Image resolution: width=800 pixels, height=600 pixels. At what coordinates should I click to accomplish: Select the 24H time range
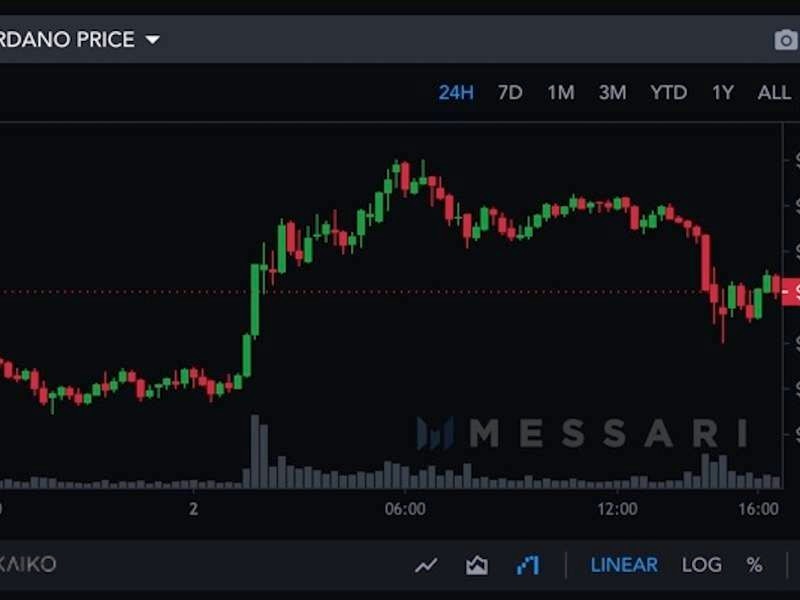pyautogui.click(x=455, y=93)
